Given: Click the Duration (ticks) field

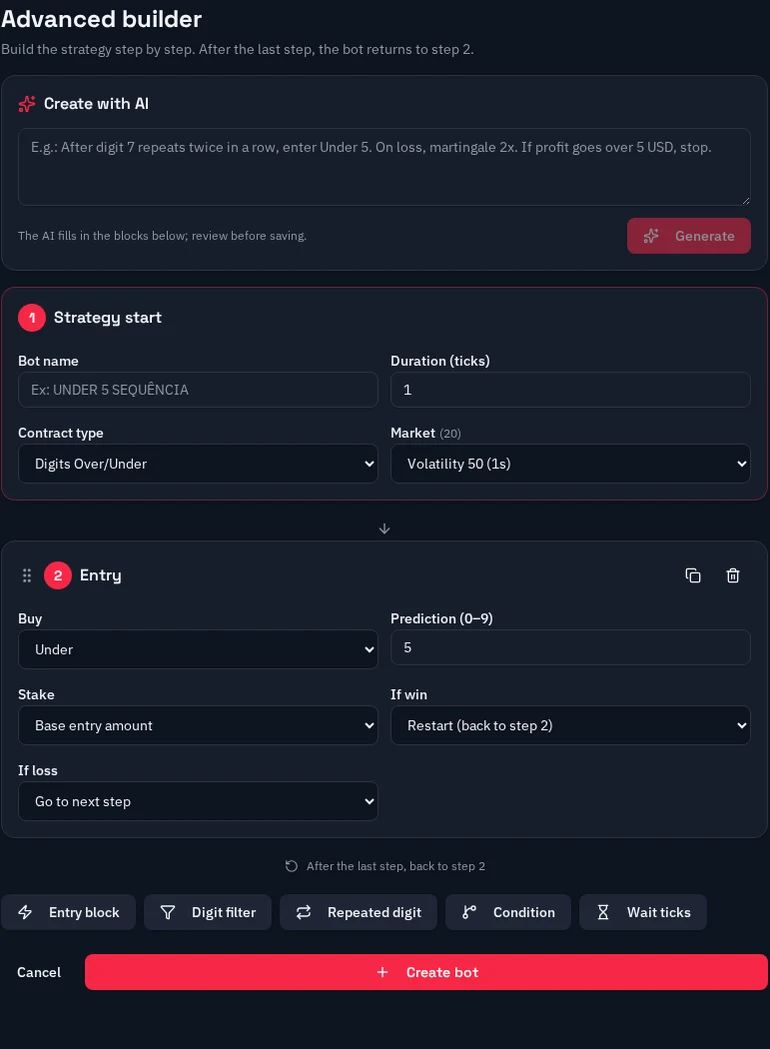Looking at the screenshot, I should tap(571, 390).
